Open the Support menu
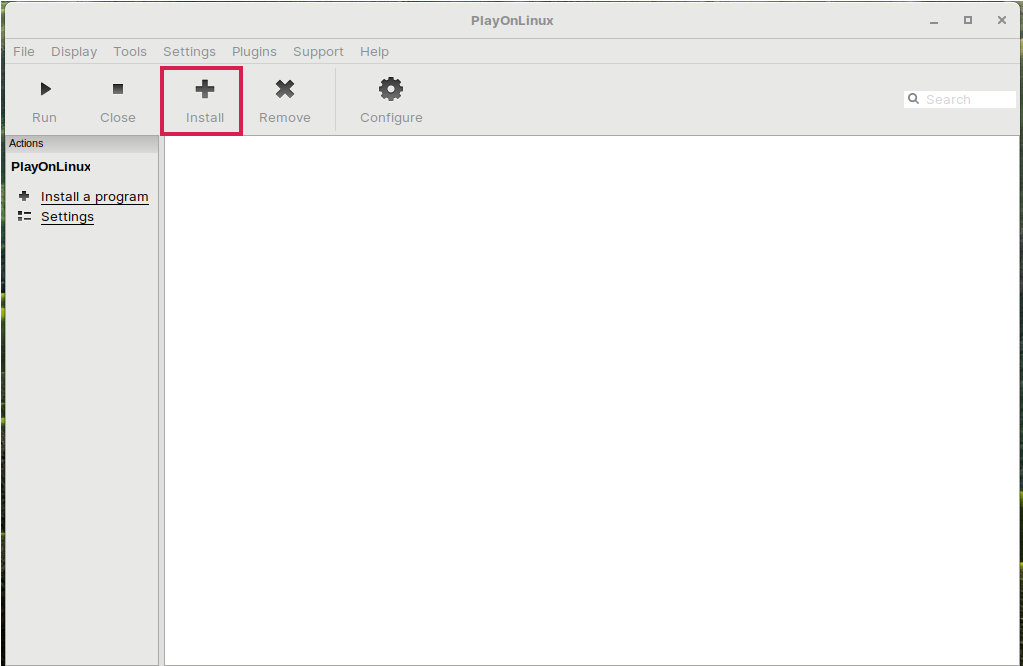The height and width of the screenshot is (666, 1023). (x=318, y=52)
